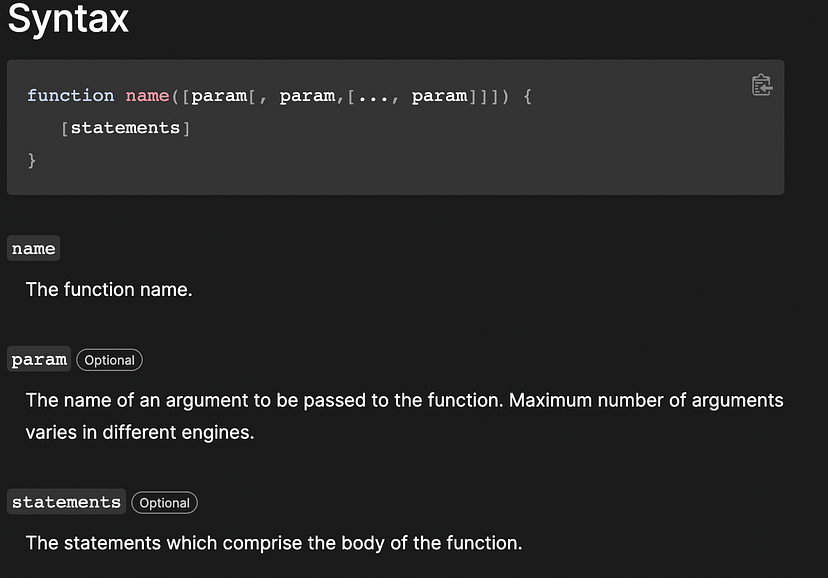Click the copy-to-clipboard icon on the code block
Image resolution: width=828 pixels, height=578 pixels.
(x=761, y=85)
